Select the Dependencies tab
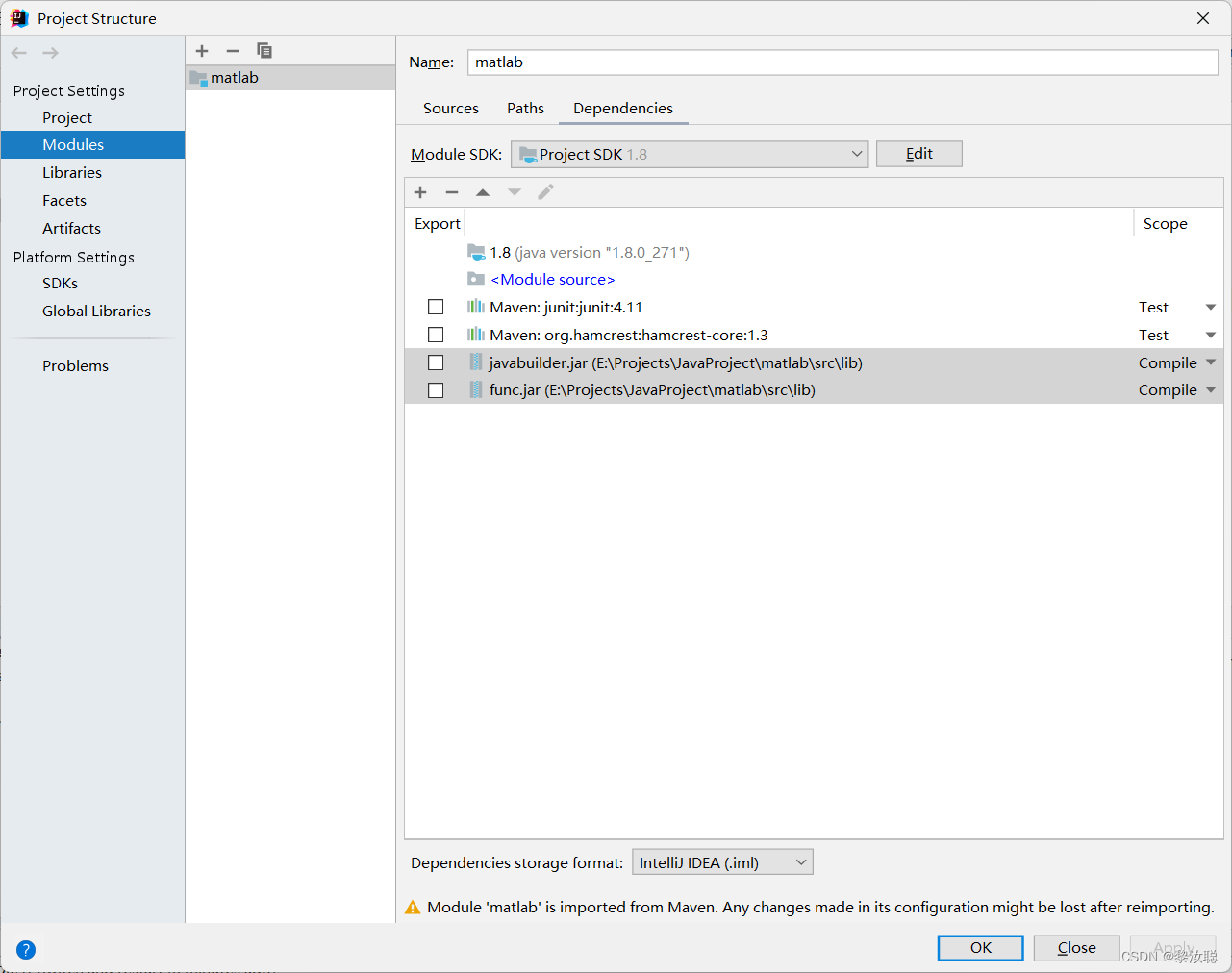This screenshot has width=1232, height=973. click(623, 109)
